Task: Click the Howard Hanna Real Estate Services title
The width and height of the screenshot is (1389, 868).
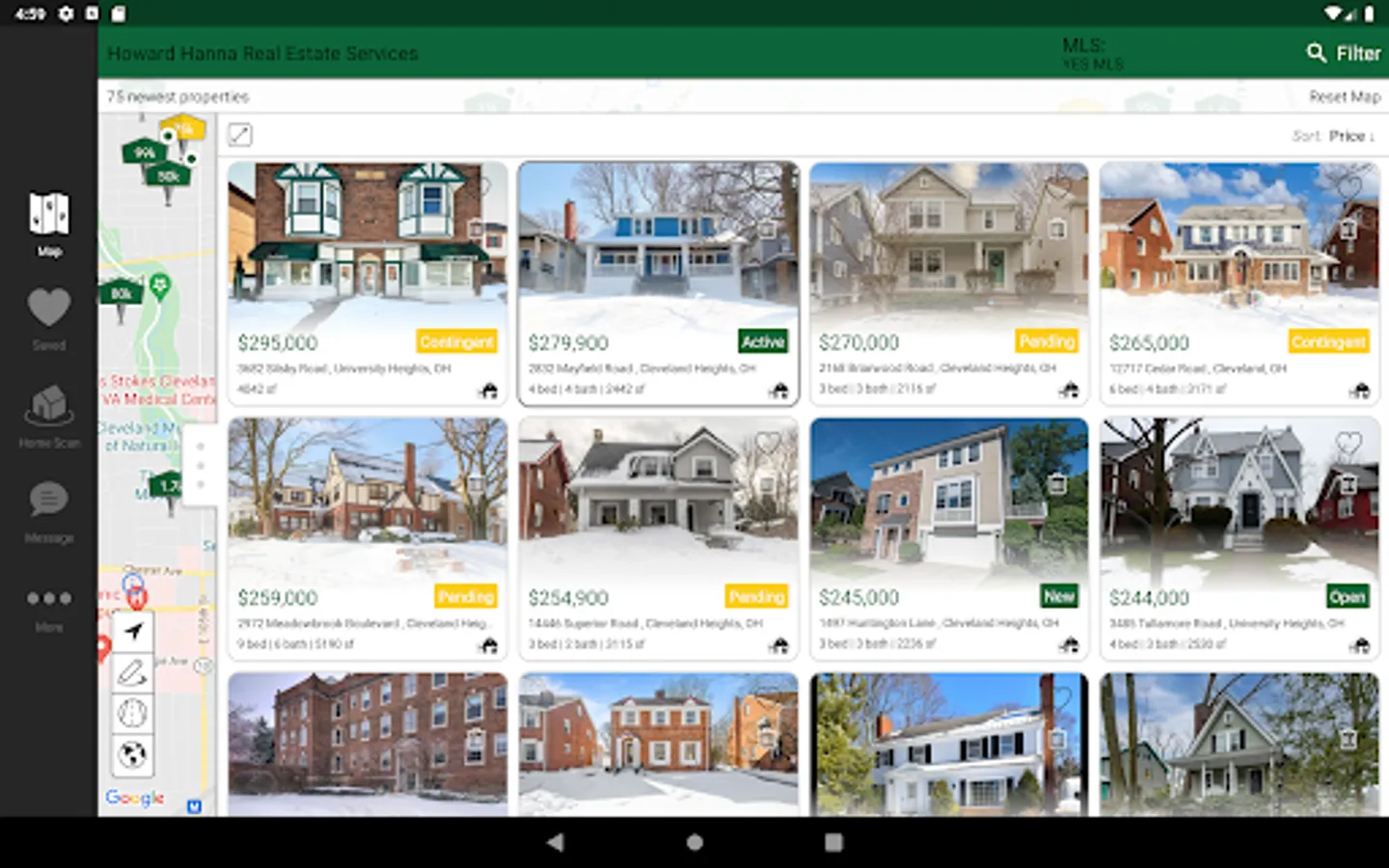Action: (262, 53)
